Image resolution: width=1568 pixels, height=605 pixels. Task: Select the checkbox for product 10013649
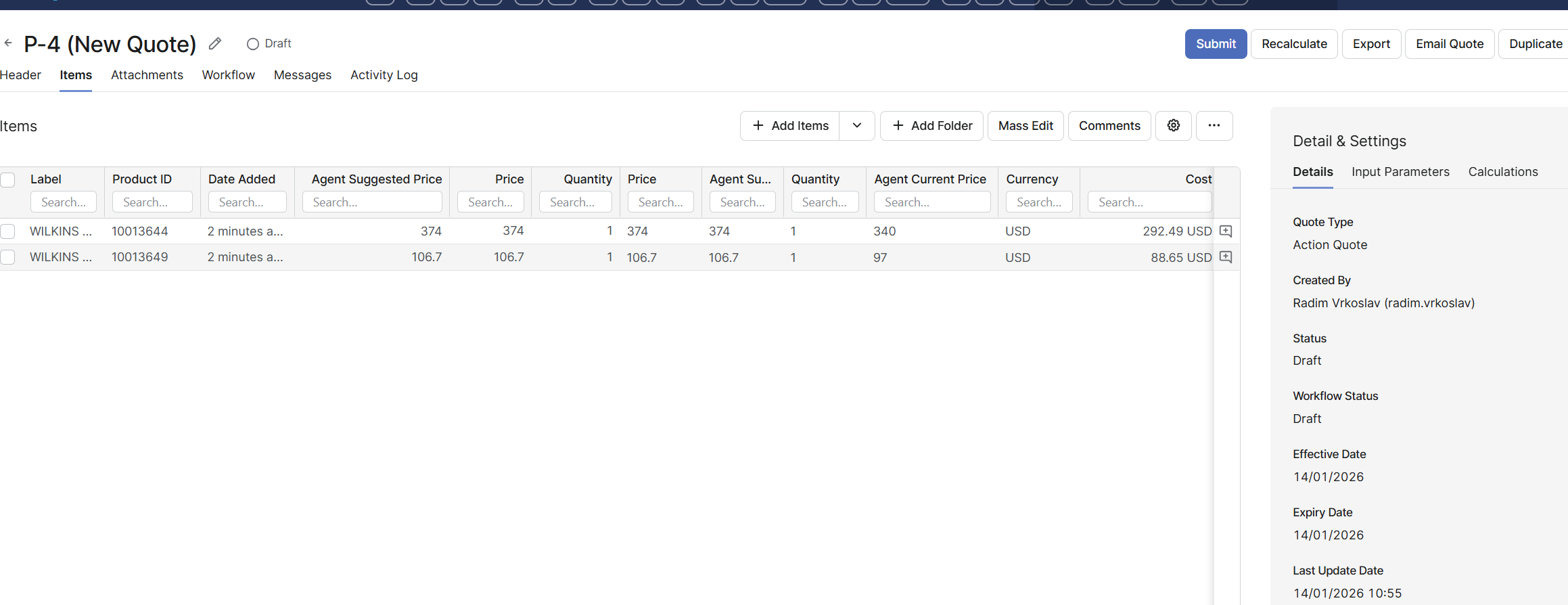(x=8, y=257)
